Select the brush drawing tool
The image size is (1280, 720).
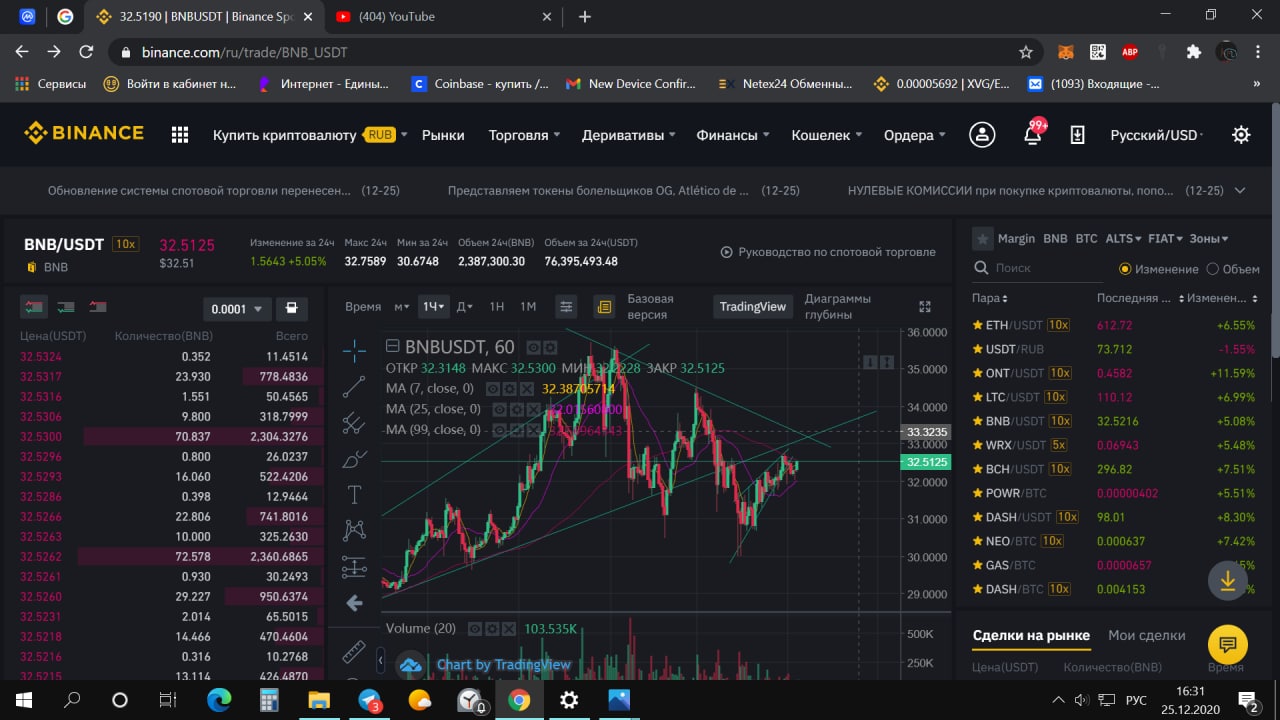pos(354,459)
